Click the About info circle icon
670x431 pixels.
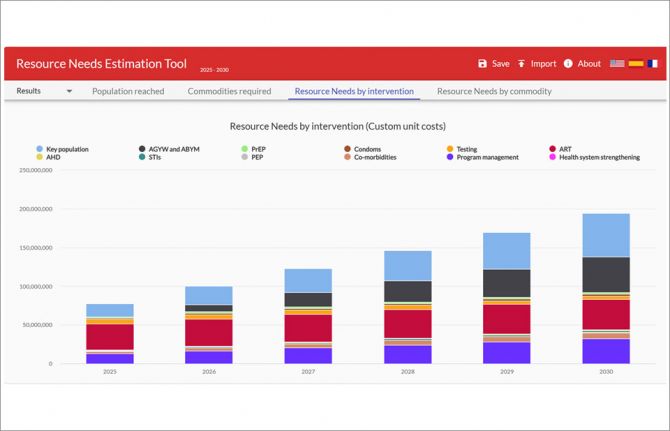[568, 64]
